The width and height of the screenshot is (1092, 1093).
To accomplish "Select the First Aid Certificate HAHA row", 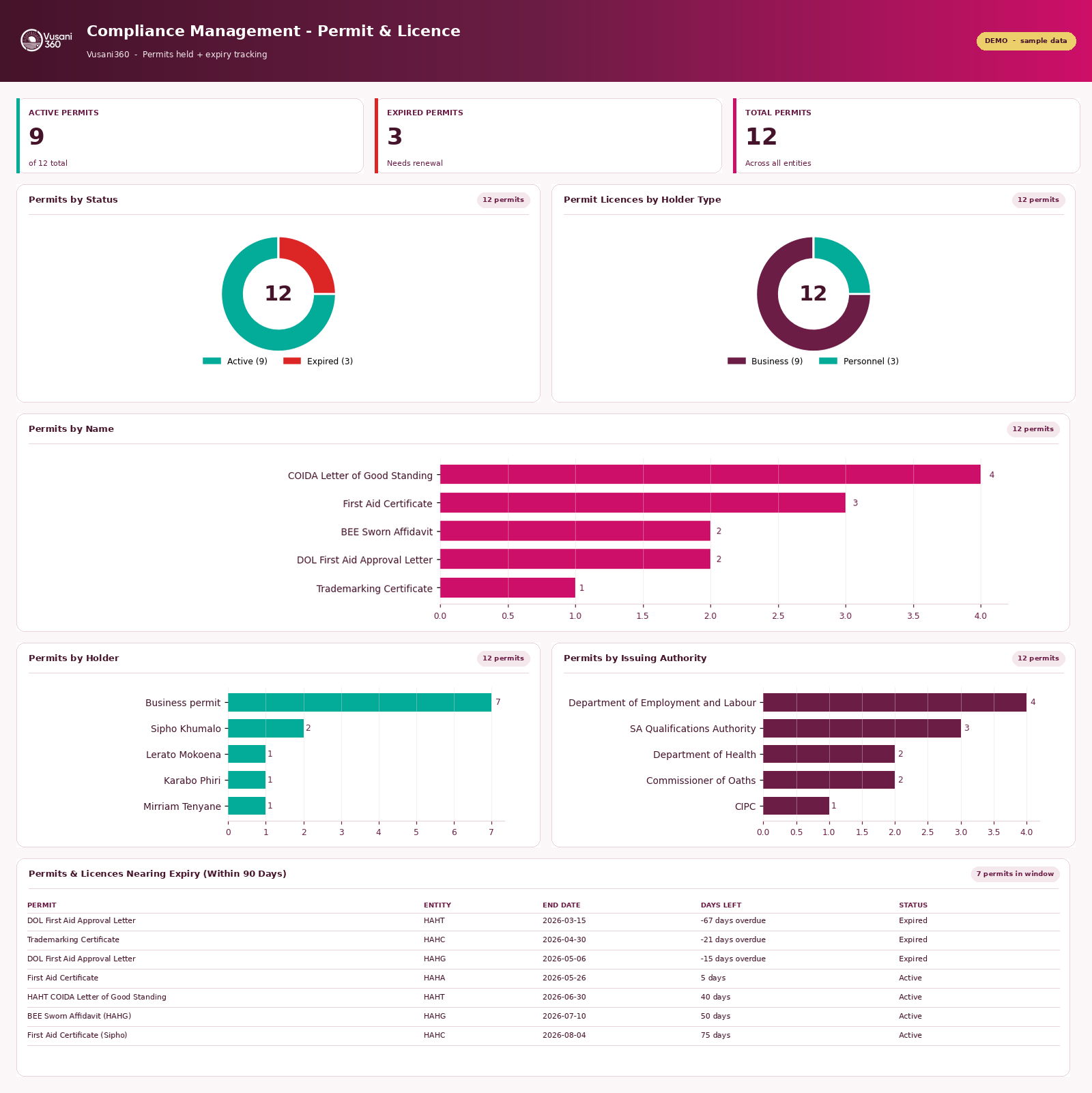I will click(x=543, y=978).
